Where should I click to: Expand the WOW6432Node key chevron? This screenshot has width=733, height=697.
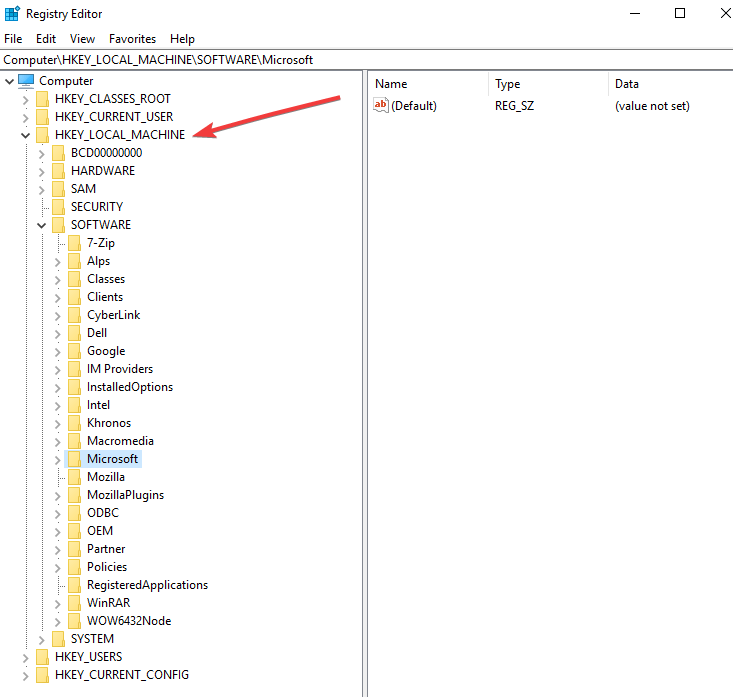pyautogui.click(x=57, y=622)
